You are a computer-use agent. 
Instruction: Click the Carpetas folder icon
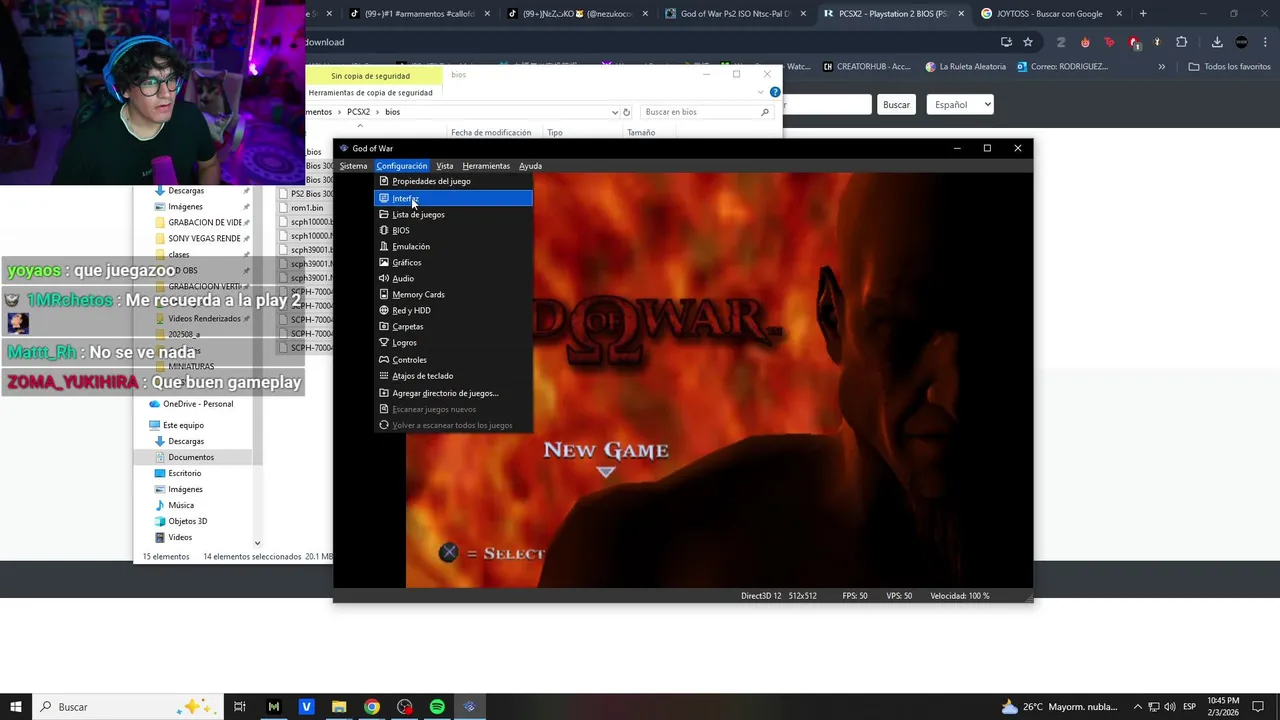coord(384,326)
